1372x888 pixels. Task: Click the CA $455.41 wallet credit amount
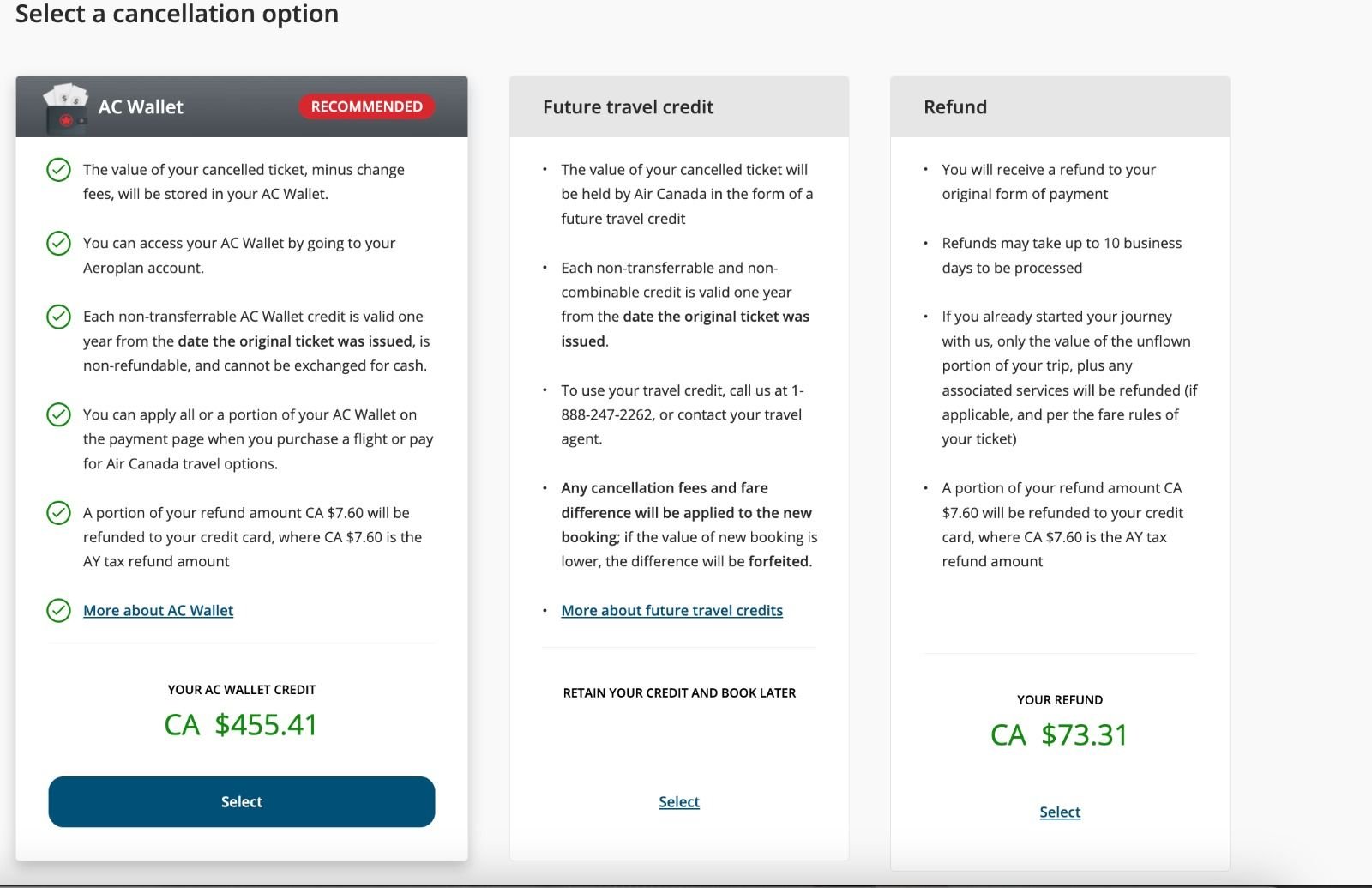(241, 725)
